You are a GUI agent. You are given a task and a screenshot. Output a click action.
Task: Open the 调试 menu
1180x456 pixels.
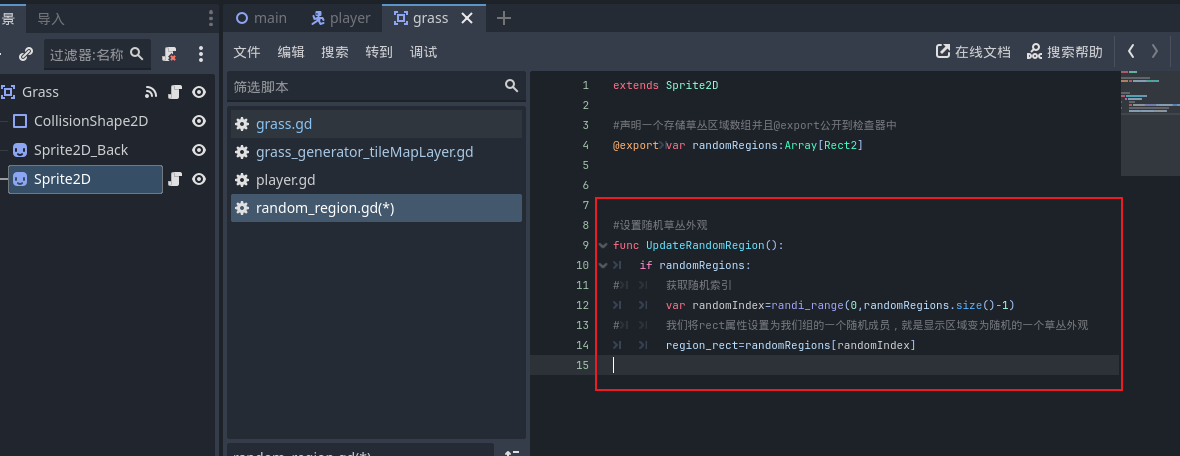coord(423,52)
